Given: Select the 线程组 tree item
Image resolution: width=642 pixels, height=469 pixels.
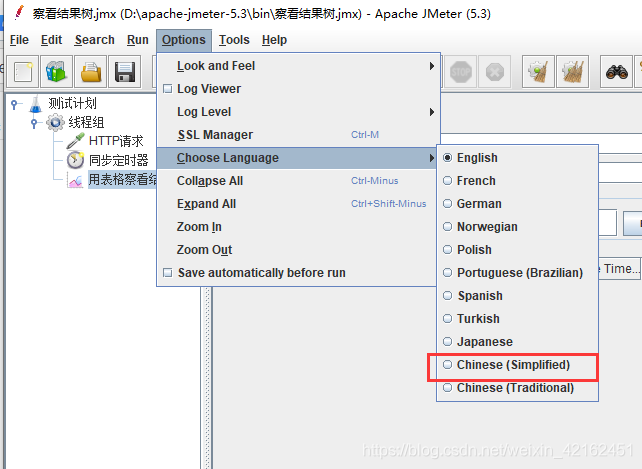Looking at the screenshot, I should point(86,122).
